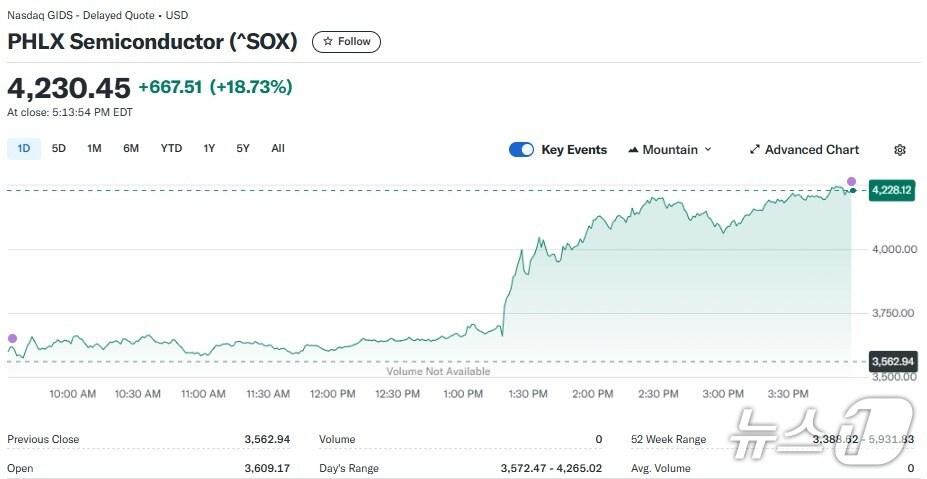Select the 1D time range tab

24,149
